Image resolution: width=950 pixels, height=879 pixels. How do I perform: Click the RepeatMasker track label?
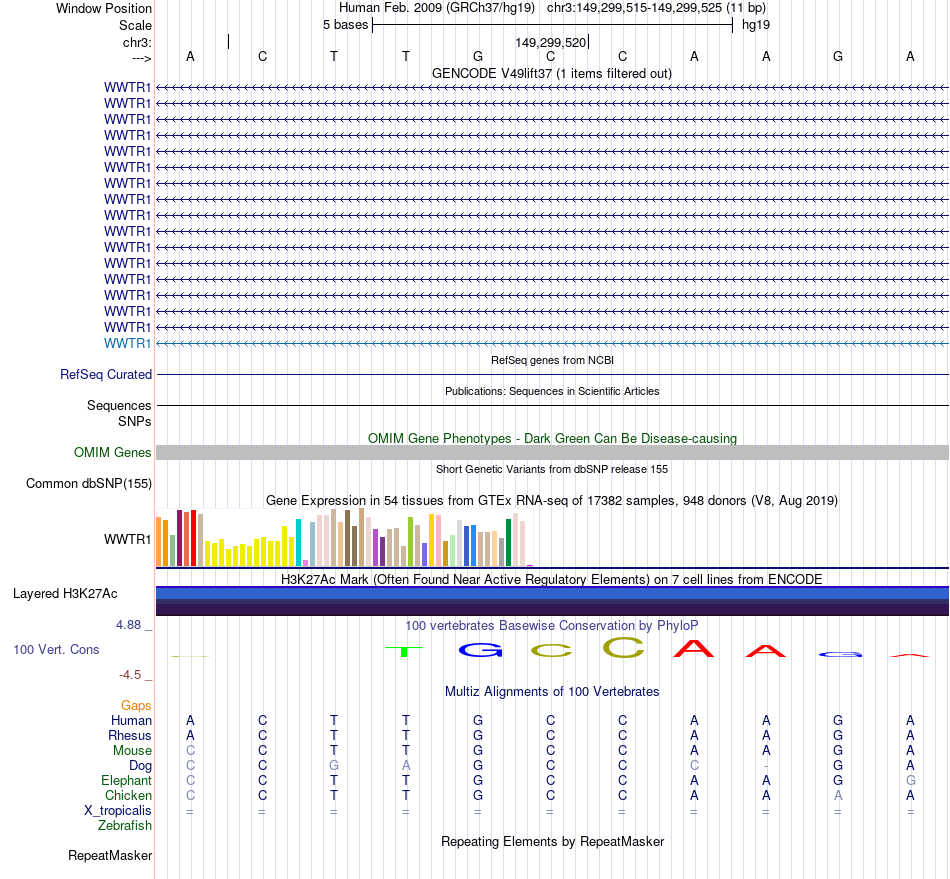(110, 855)
